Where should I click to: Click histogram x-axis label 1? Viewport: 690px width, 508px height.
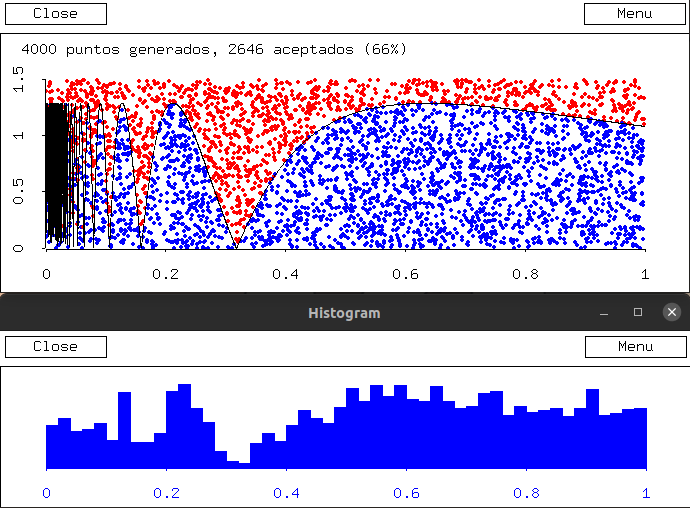pyautogui.click(x=646, y=493)
